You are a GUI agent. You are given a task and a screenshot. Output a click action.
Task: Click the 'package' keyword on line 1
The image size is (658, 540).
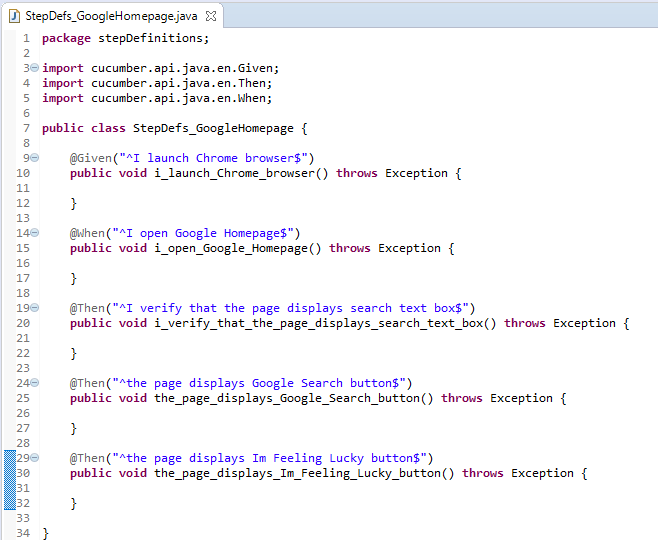point(66,39)
